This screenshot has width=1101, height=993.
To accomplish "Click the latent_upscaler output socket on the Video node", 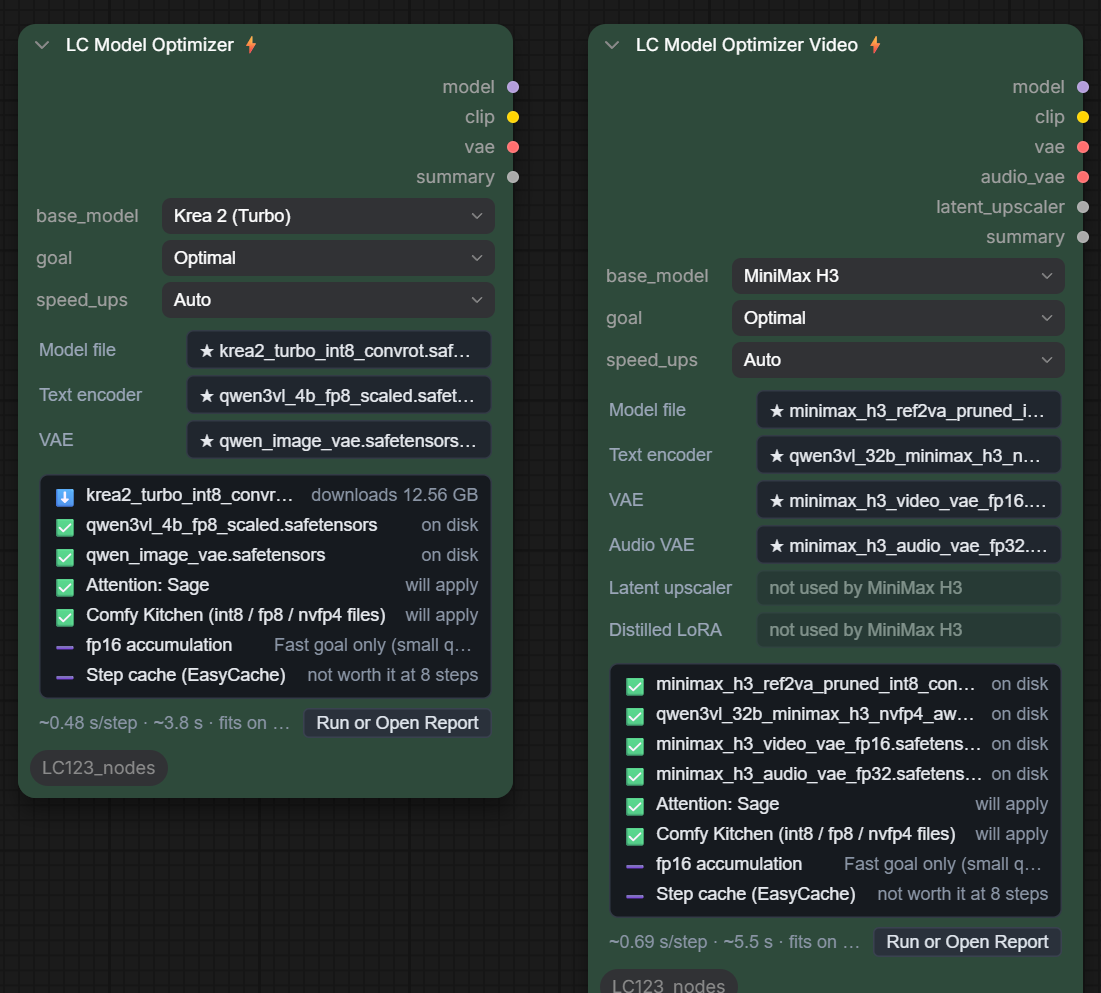I will pos(1083,207).
